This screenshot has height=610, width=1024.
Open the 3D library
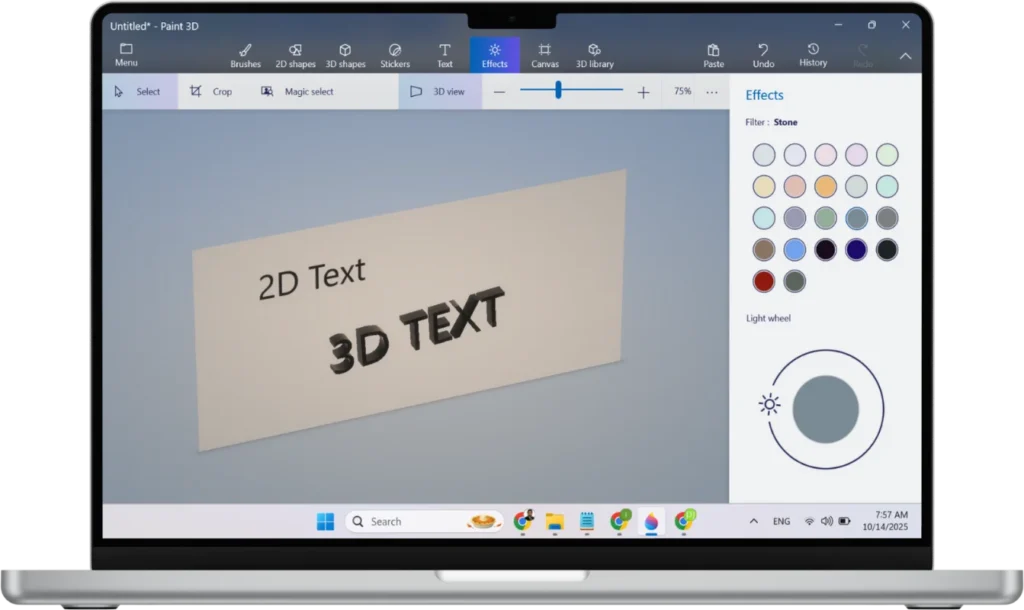pyautogui.click(x=595, y=55)
